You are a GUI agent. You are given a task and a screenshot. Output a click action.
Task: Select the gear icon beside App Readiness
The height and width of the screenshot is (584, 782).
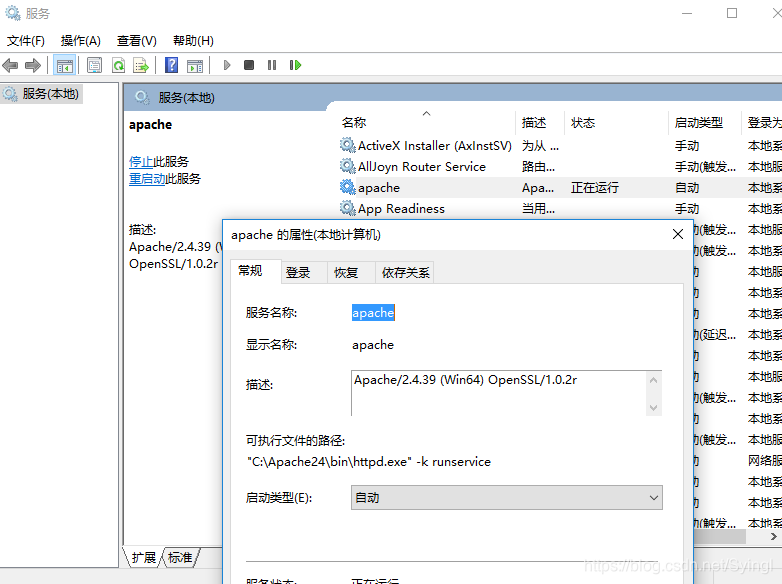347,208
